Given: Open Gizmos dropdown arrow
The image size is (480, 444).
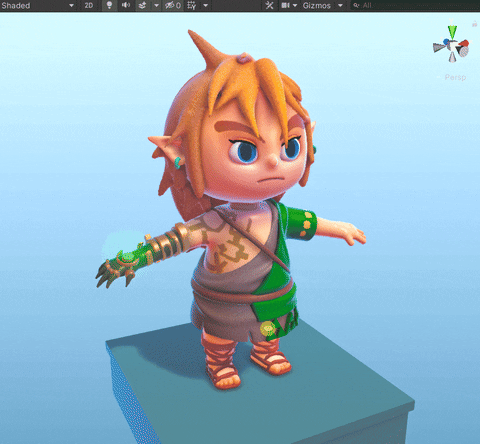Looking at the screenshot, I should [340, 5].
